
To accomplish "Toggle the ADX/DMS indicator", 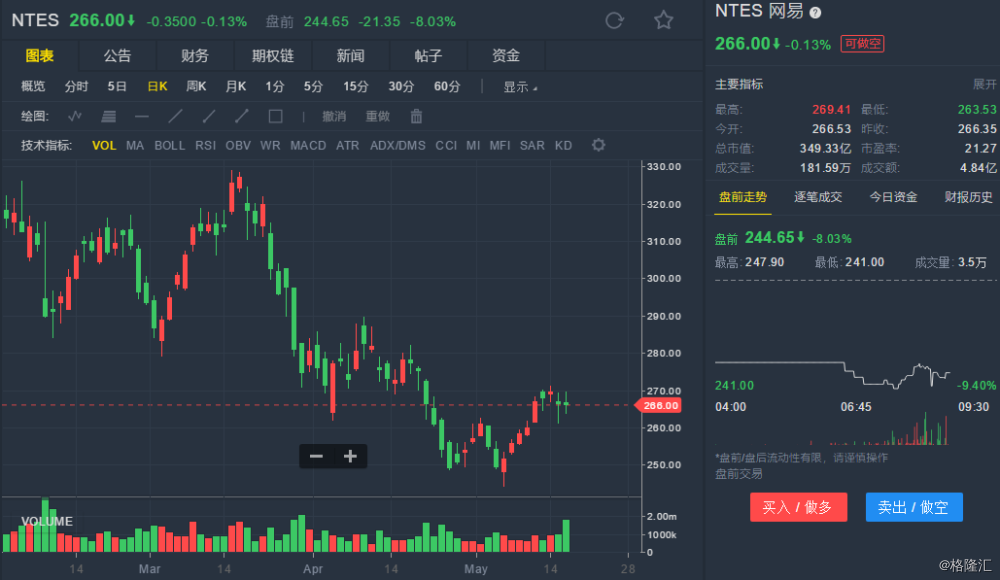I will (398, 145).
